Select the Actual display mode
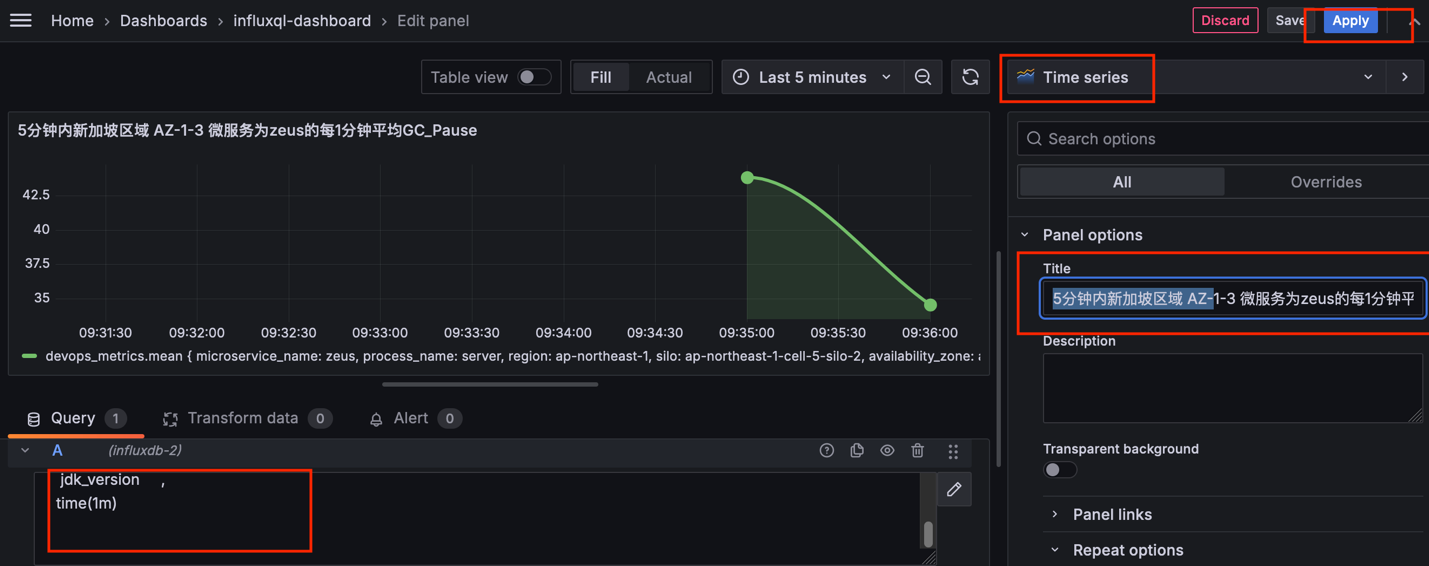Screen dimensions: 1429x566 tap(669, 77)
